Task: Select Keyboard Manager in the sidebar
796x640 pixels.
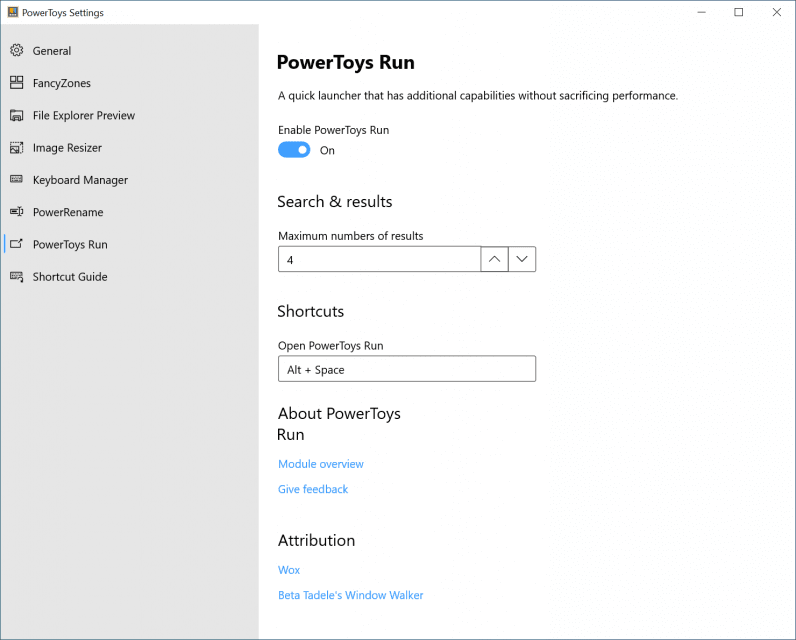Action: point(80,180)
